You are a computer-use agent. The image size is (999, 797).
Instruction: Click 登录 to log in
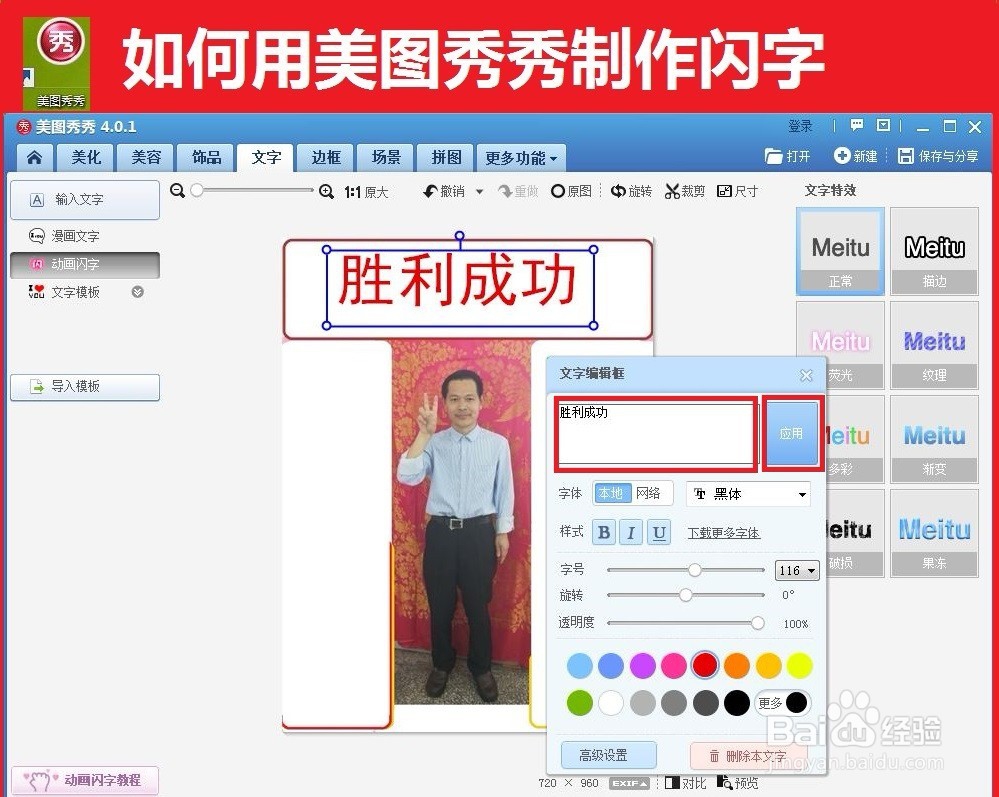pyautogui.click(x=800, y=126)
